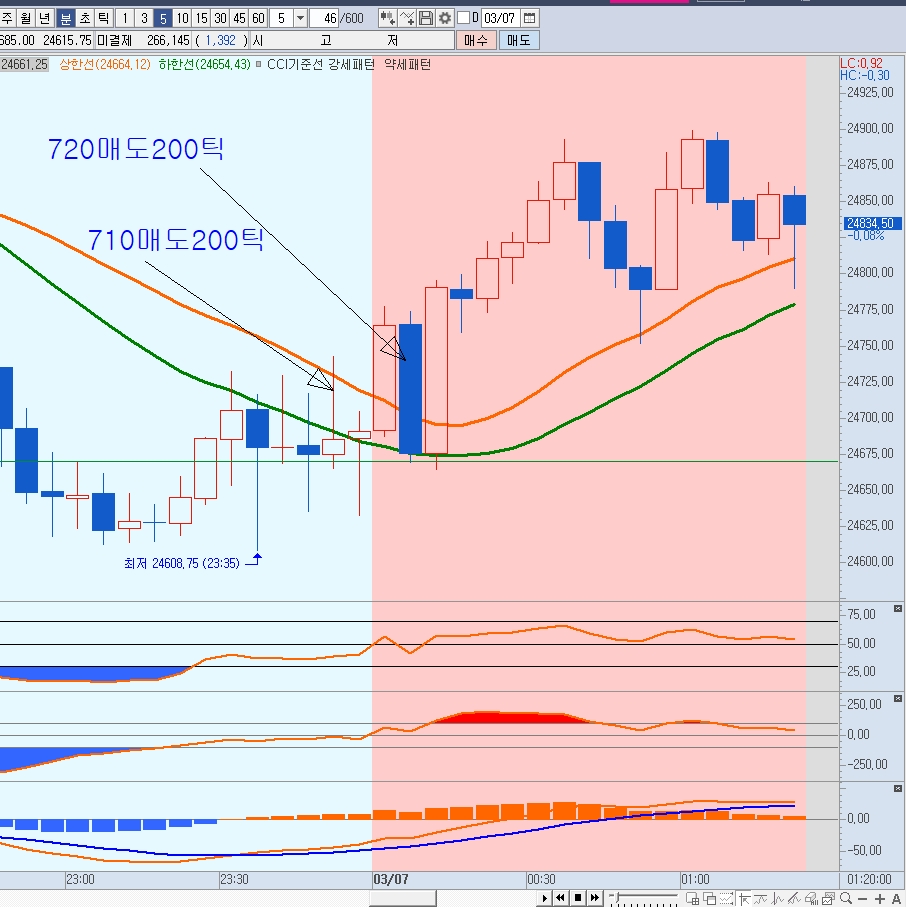Viewport: 906px width, 907px height.
Task: Zoom in with the plus icon
Action: (x=880, y=898)
